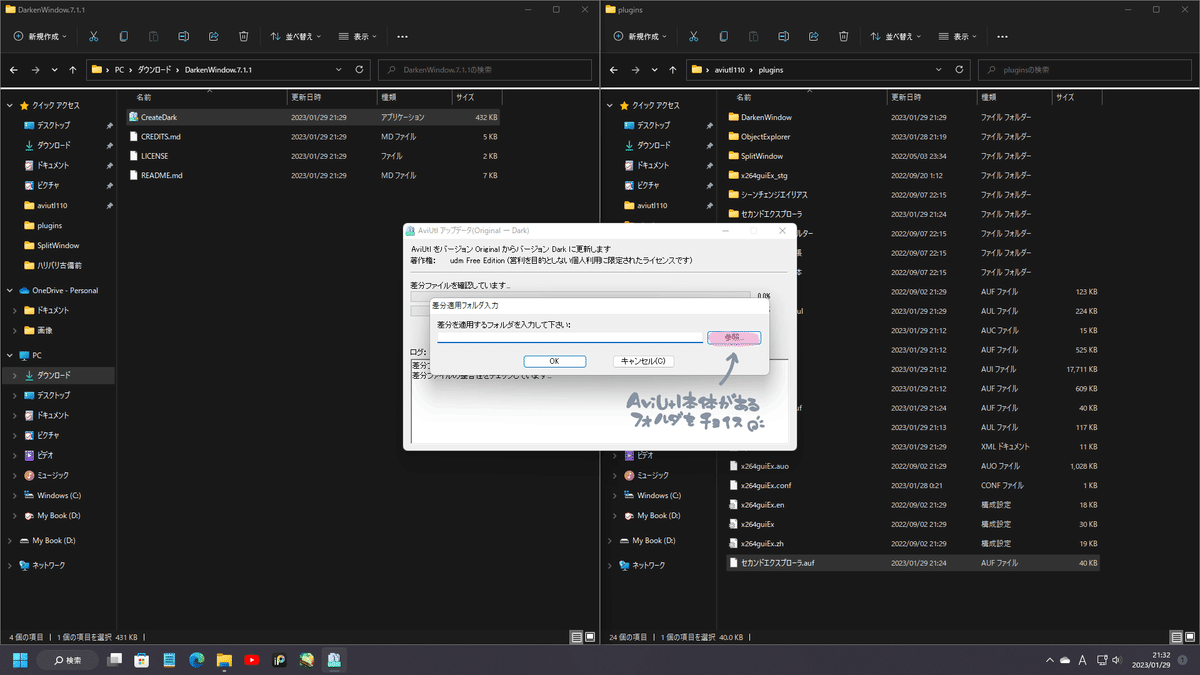Go forward in plugins window navigation
The width and height of the screenshot is (1200, 675).
pyautogui.click(x=636, y=70)
